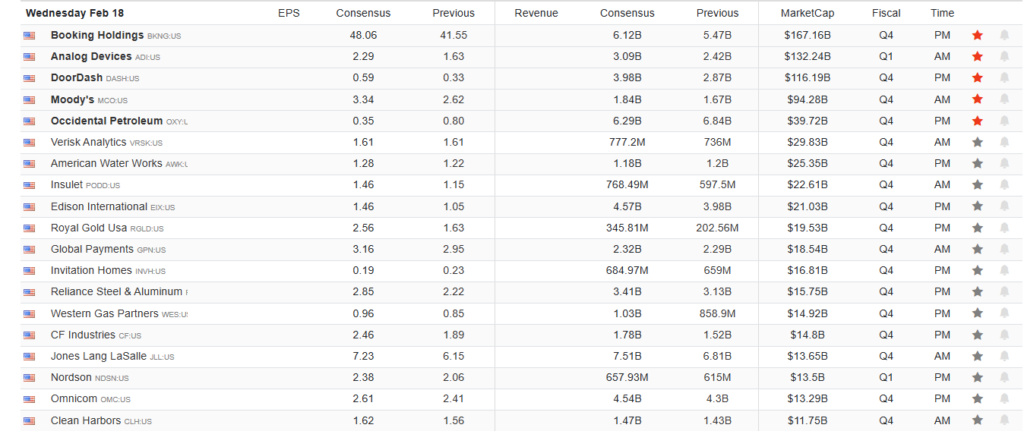
Task: Click the alert bell on Verisk Analytics row
Action: [1004, 142]
